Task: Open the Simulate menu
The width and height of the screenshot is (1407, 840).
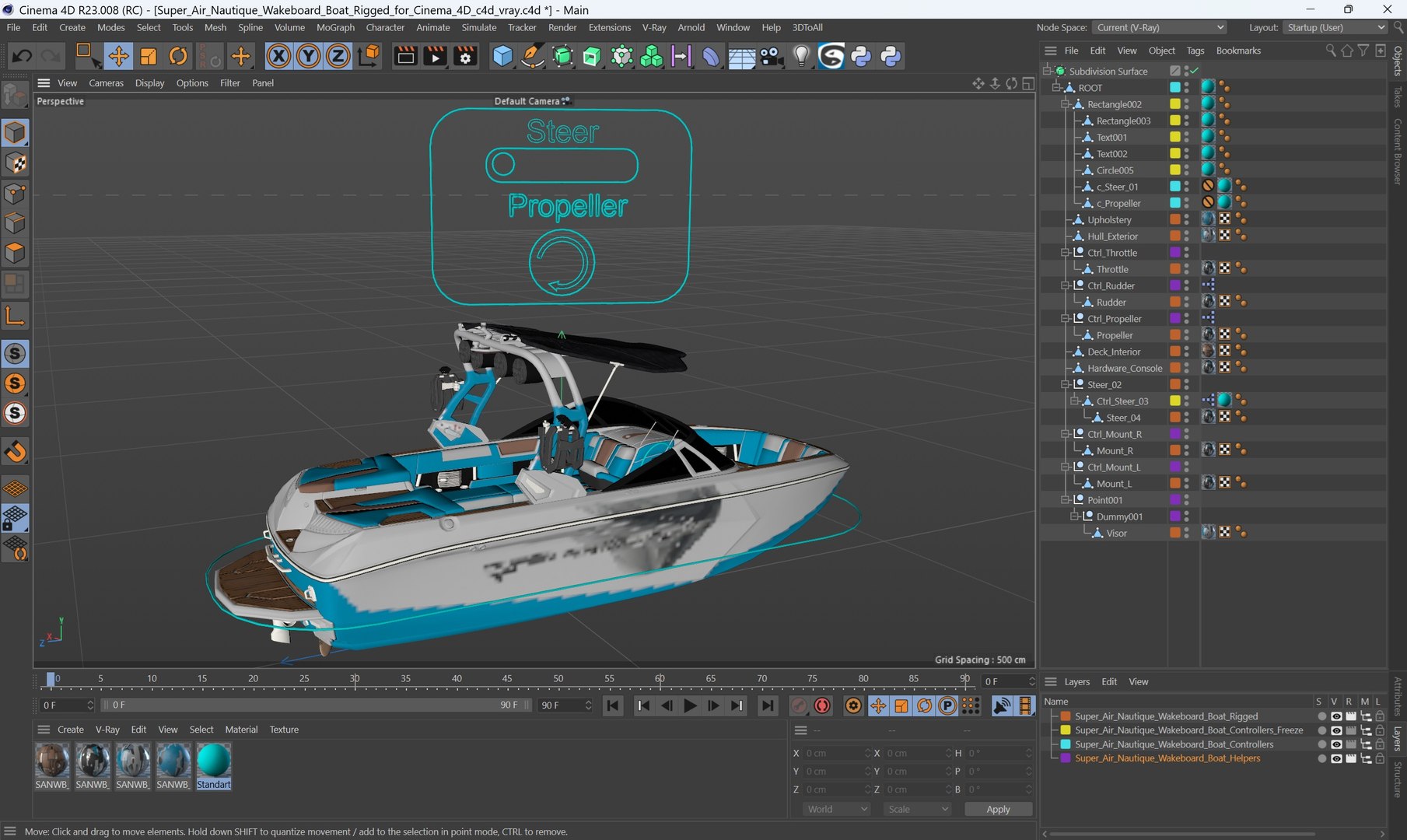Action: pyautogui.click(x=479, y=27)
